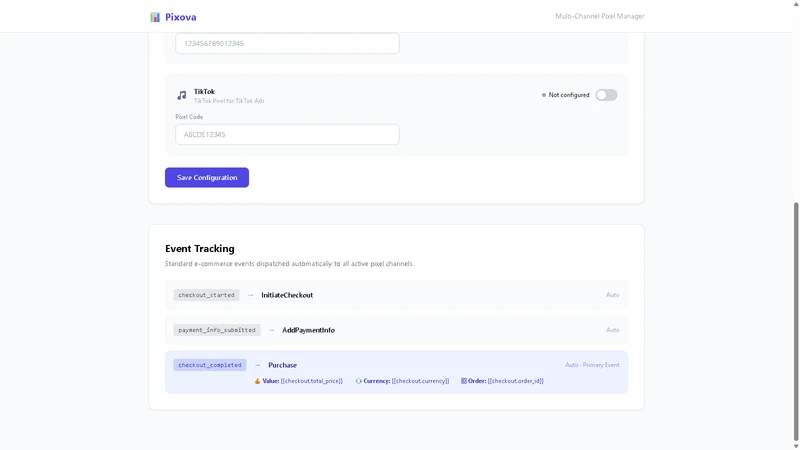Click the Purchase event name
The image size is (800, 450).
click(x=282, y=365)
